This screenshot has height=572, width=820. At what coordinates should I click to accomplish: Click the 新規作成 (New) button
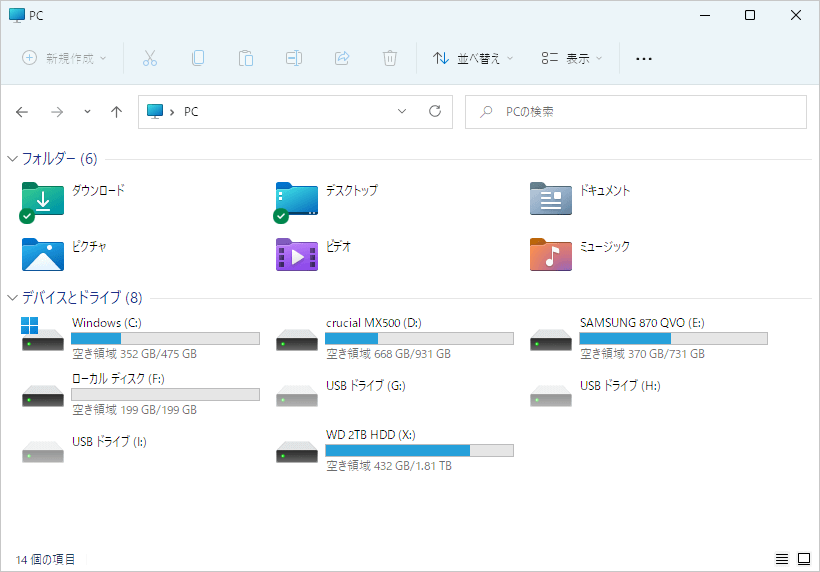point(64,58)
